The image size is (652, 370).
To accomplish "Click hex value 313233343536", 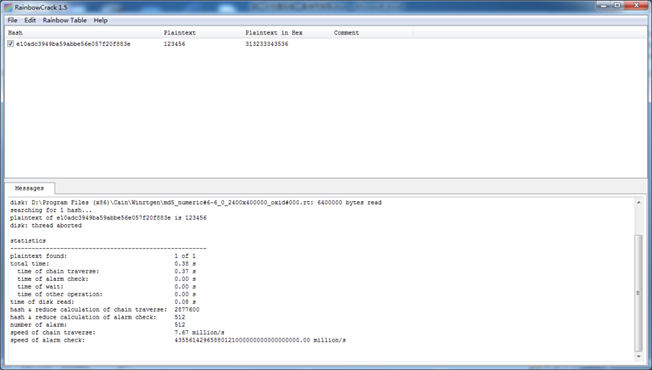I will tap(267, 44).
